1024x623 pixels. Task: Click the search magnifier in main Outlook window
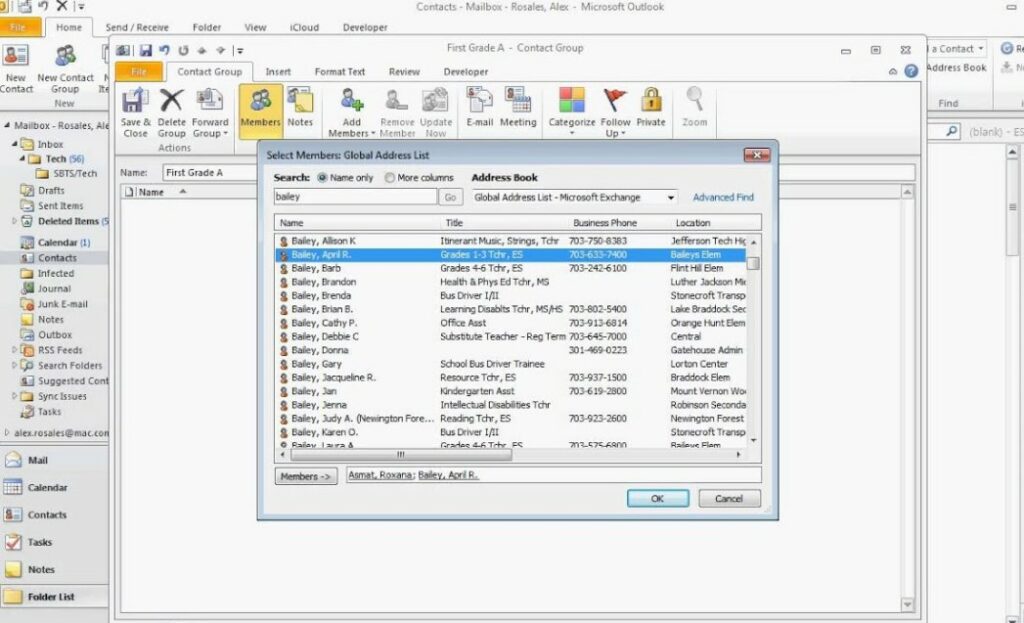[x=952, y=131]
